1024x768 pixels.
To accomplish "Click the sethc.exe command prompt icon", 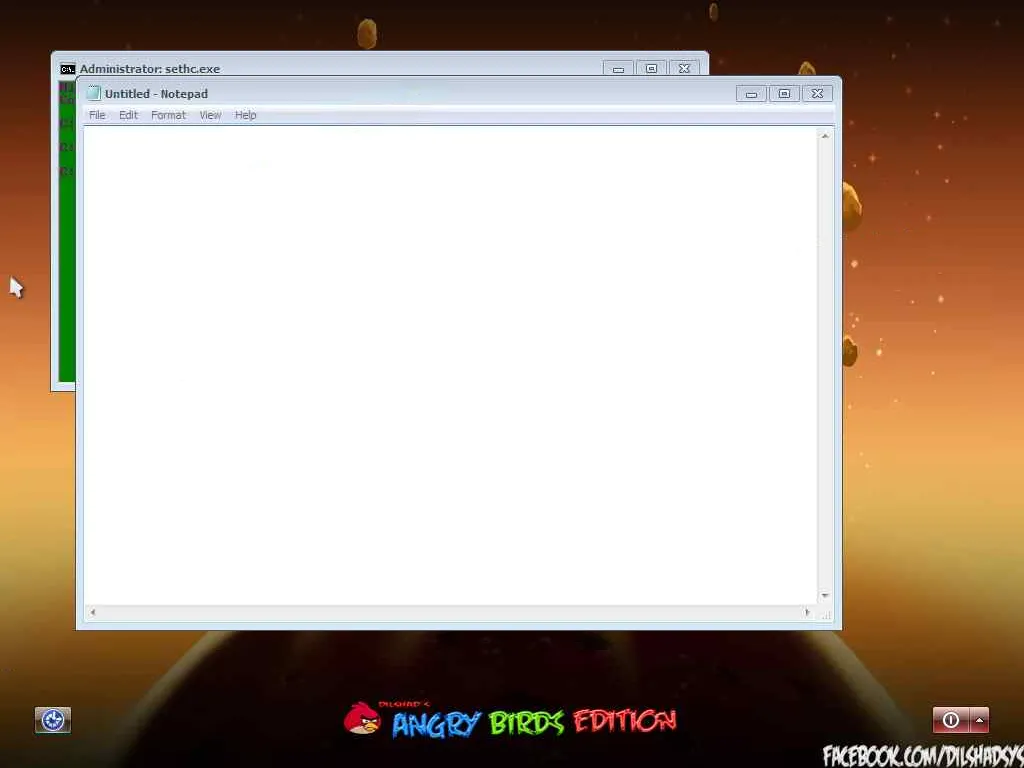I will (67, 69).
